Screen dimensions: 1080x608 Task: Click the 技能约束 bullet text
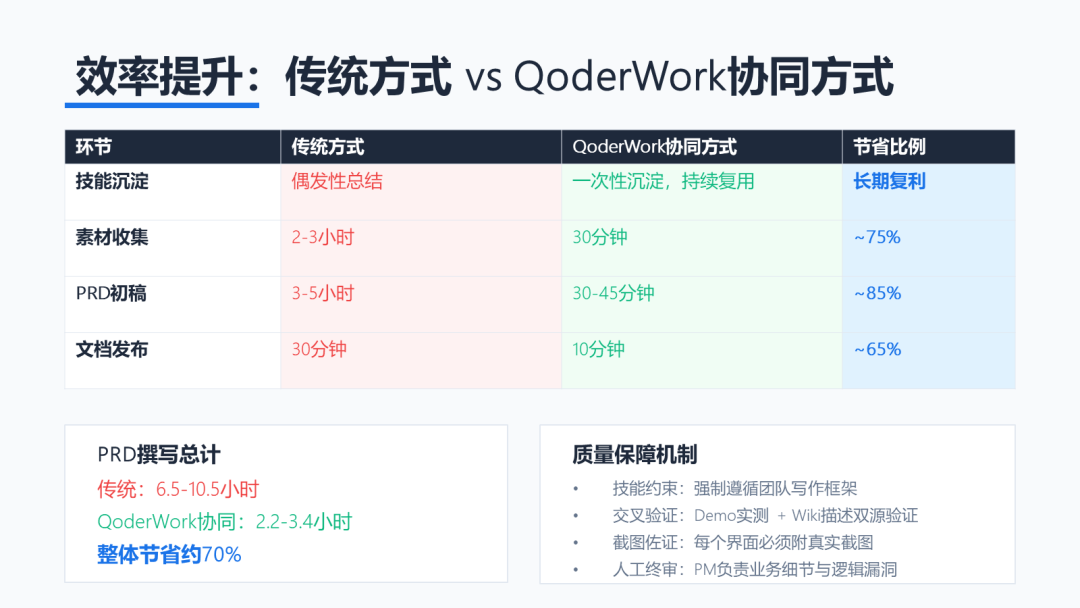[x=735, y=489]
